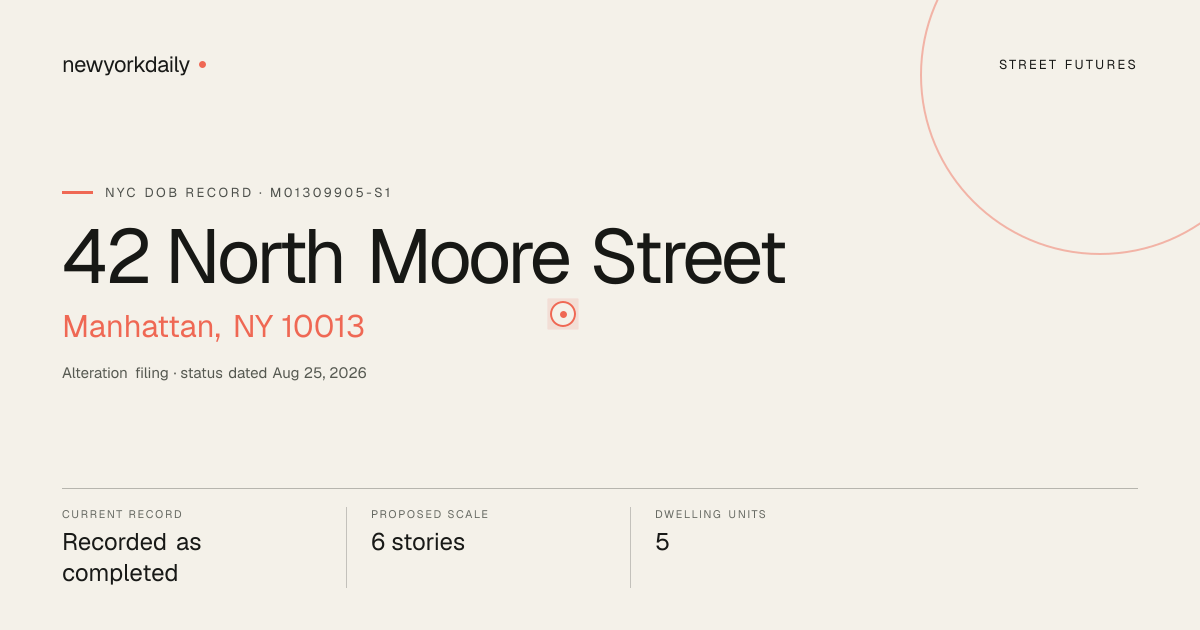Select the Alteration filing status date line
Image resolution: width=1200 pixels, height=630 pixels.
coord(214,373)
